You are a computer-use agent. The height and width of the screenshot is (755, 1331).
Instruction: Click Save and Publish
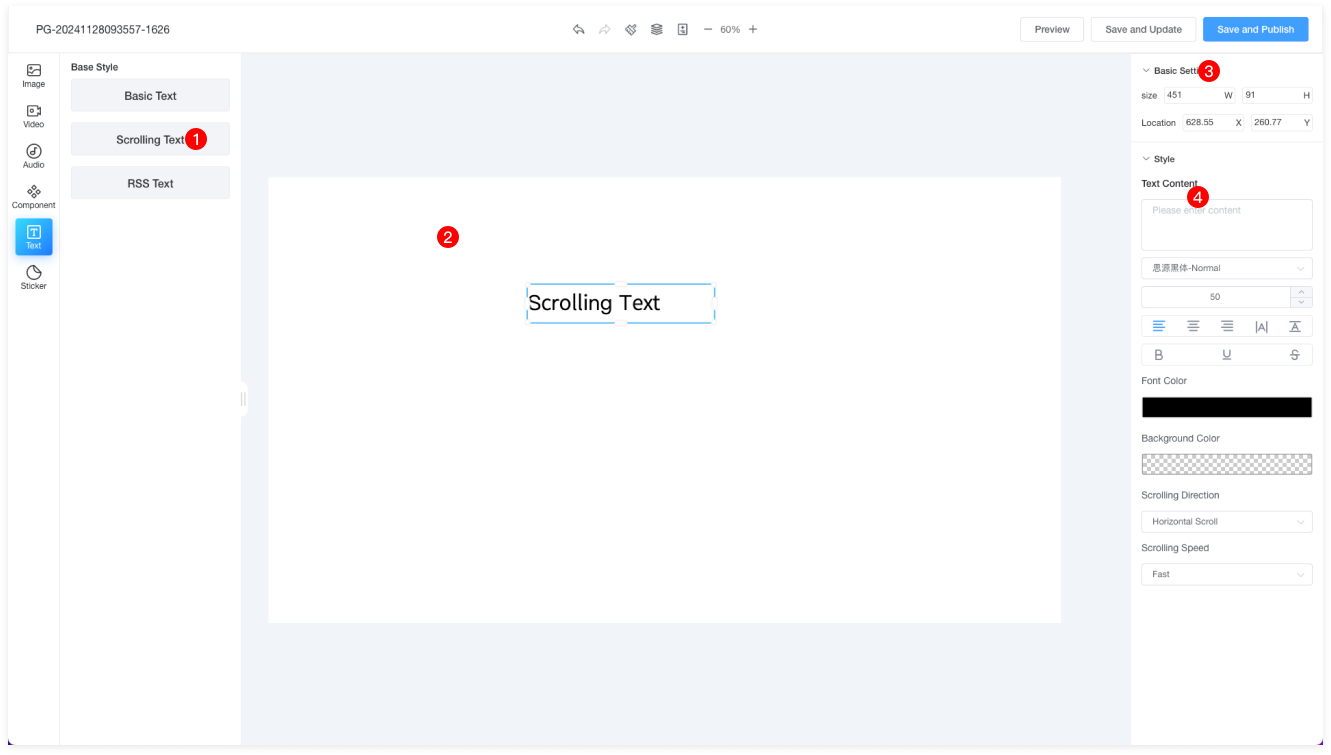coord(1255,29)
